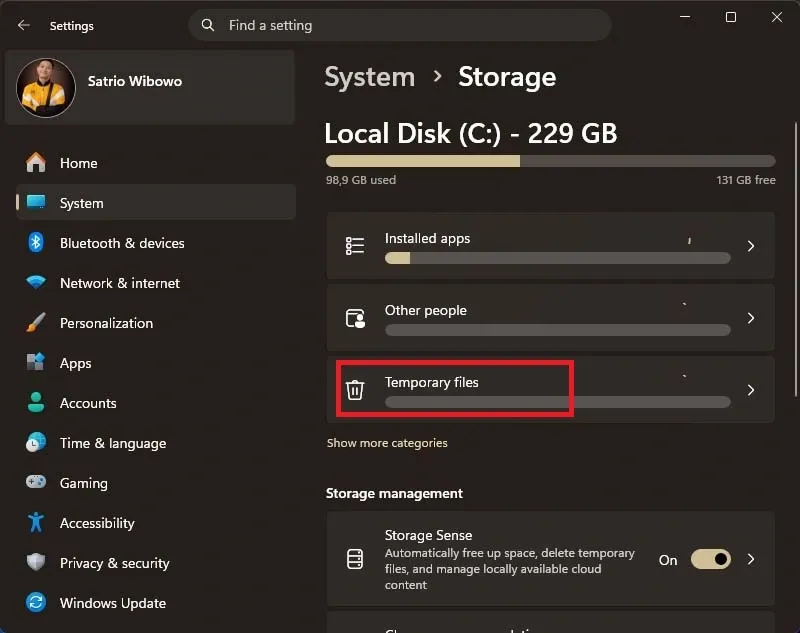Click Show more categories link
Screen dimensions: 800x633
pyautogui.click(x=387, y=443)
